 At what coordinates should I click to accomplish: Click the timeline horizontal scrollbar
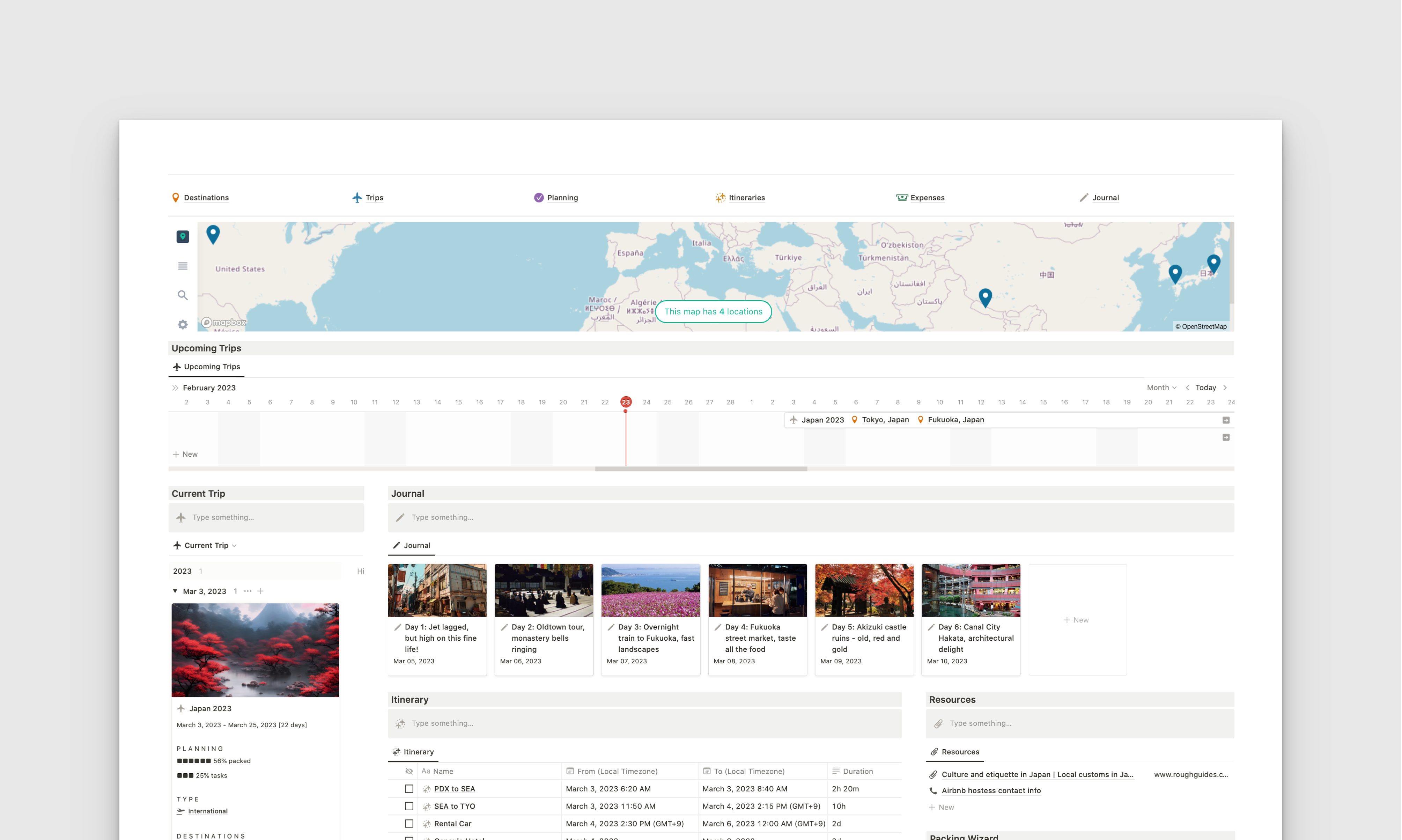[701, 469]
